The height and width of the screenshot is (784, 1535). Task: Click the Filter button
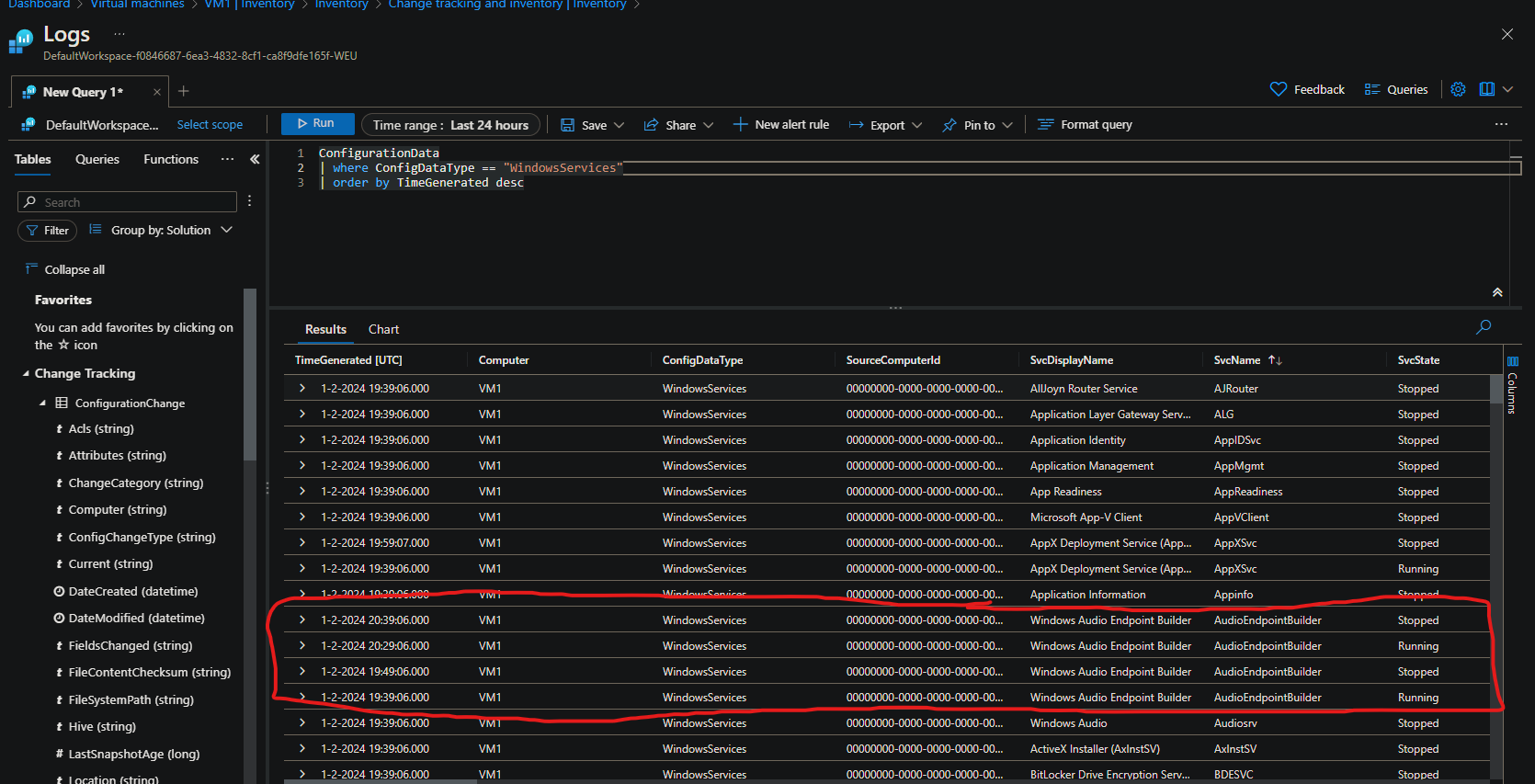pyautogui.click(x=47, y=231)
